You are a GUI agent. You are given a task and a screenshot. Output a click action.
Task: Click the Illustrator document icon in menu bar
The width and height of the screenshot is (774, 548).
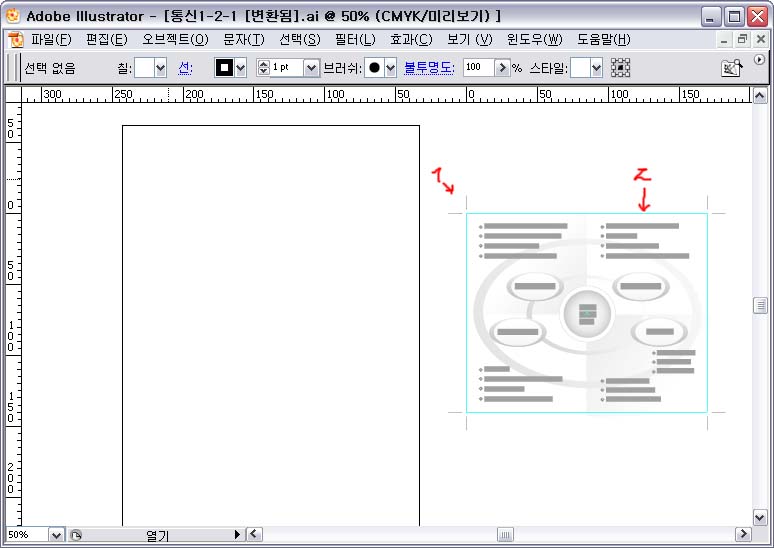point(15,40)
